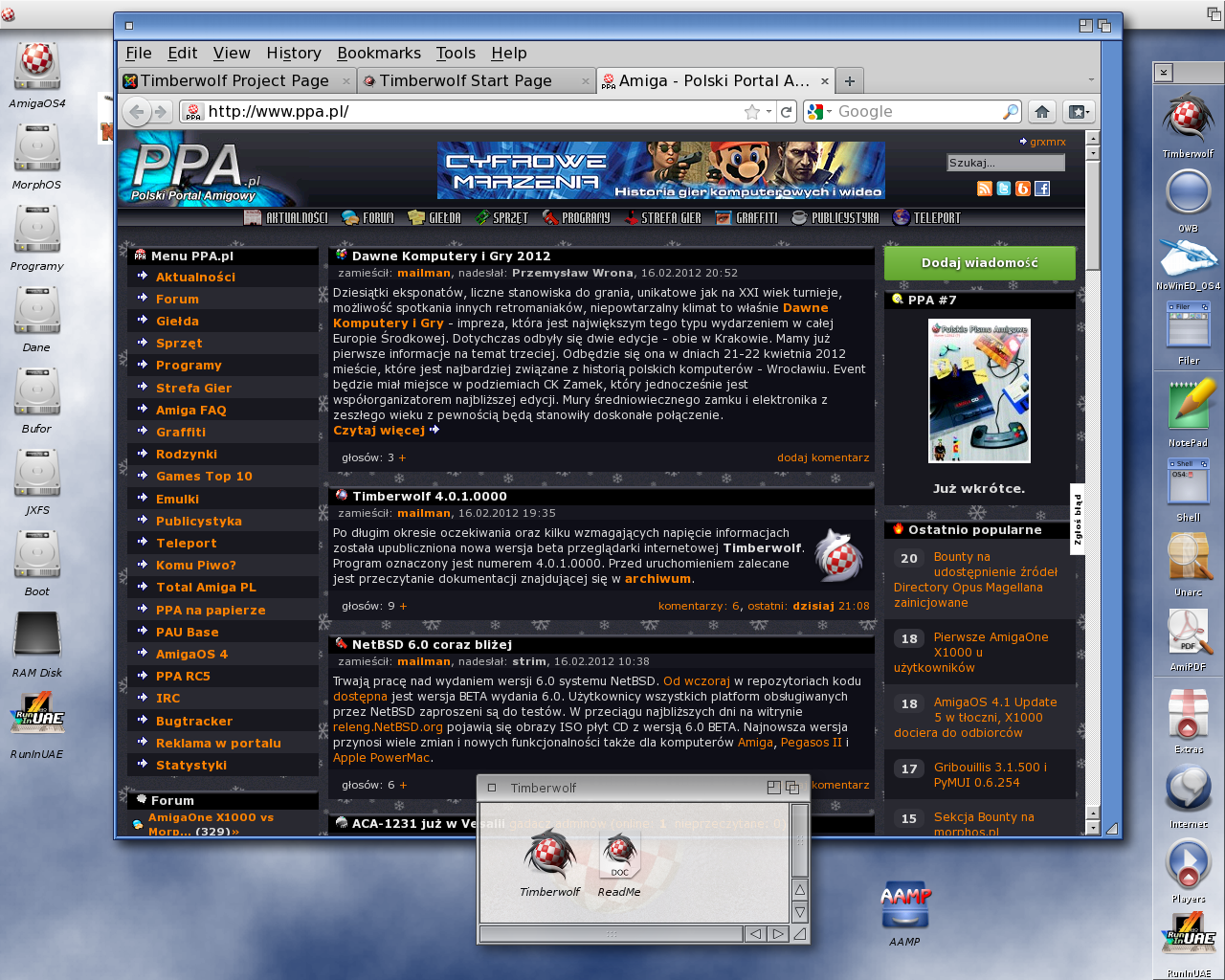Open Extras drawer in dock
The height and width of the screenshot is (980, 1225).
1188,713
